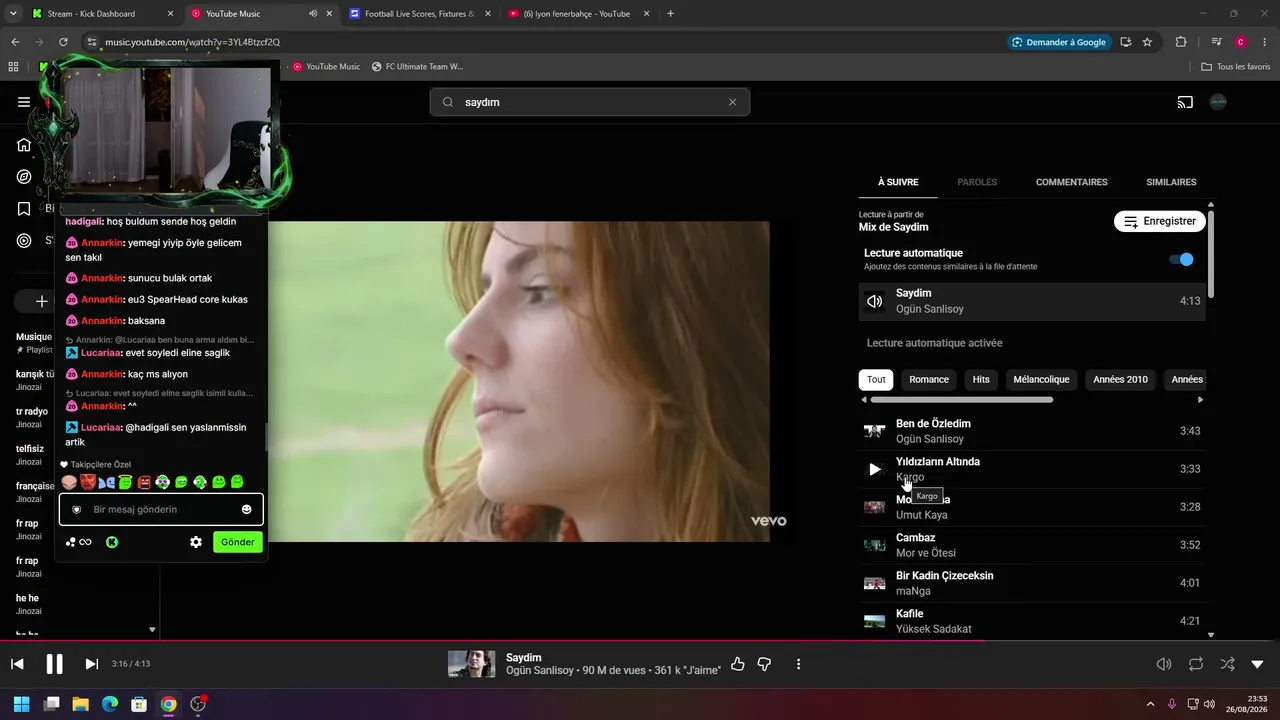Switch to the À SUIVRE tab

click(898, 182)
